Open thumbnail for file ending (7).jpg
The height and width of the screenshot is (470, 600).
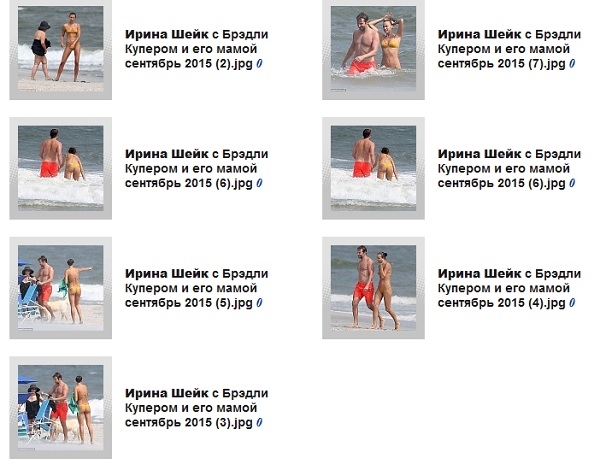[373, 49]
